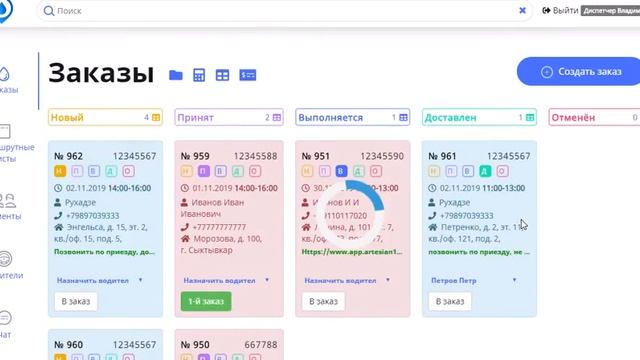Click В заказ on order 961

coord(450,302)
